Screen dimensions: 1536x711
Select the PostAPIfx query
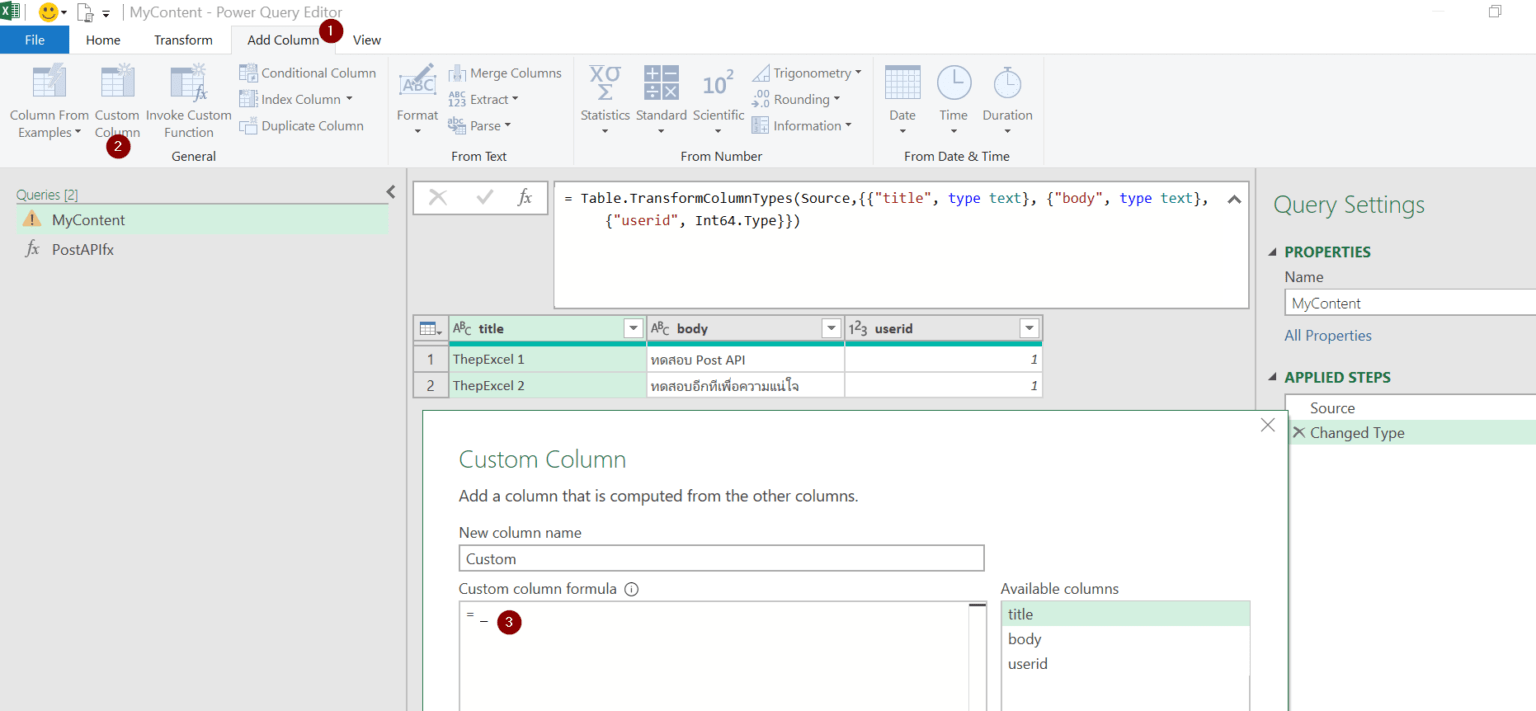[x=82, y=250]
